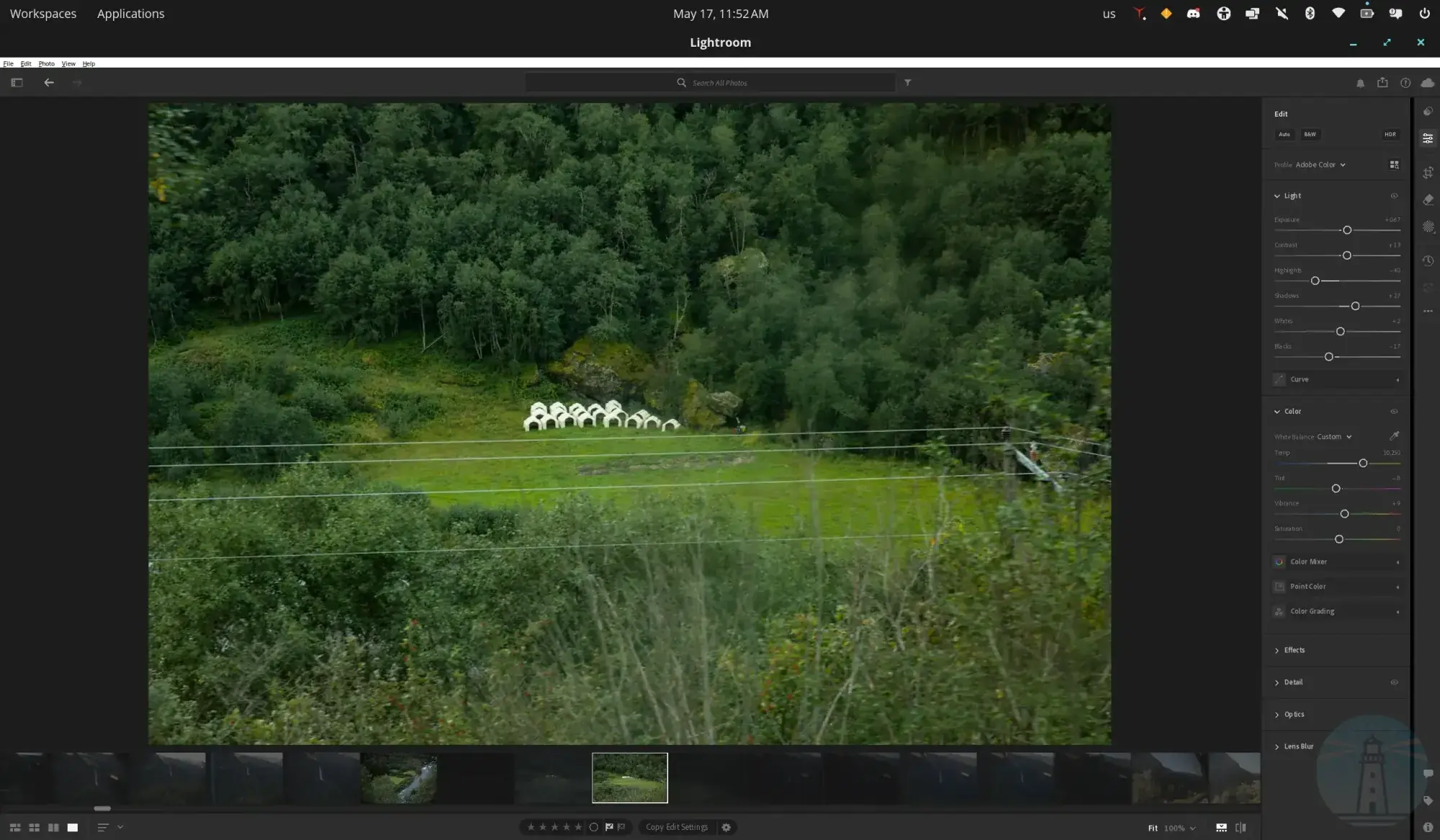
Task: Open the 100% zoom level dropdown
Action: pyautogui.click(x=1179, y=828)
